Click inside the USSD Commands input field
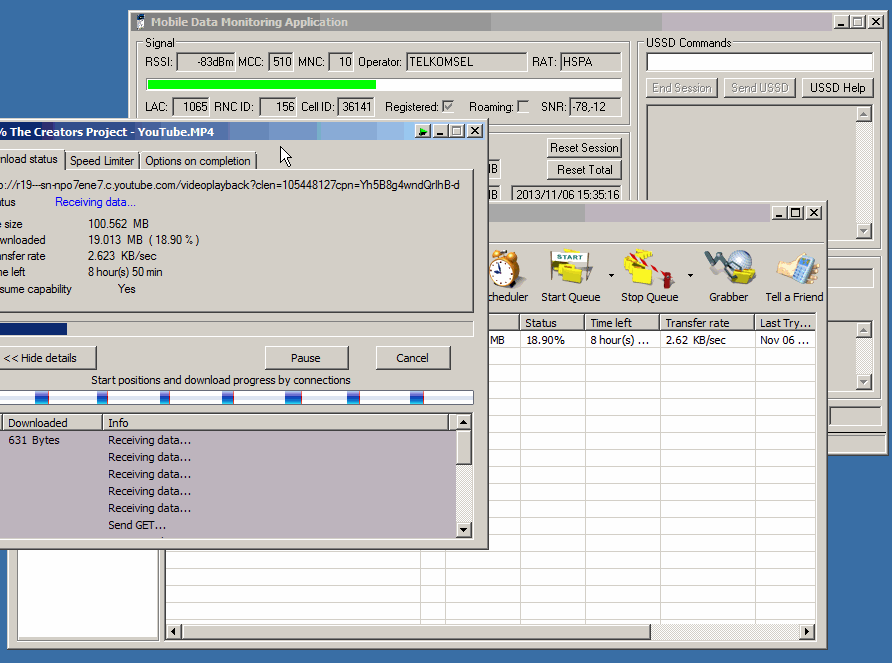 tap(760, 62)
